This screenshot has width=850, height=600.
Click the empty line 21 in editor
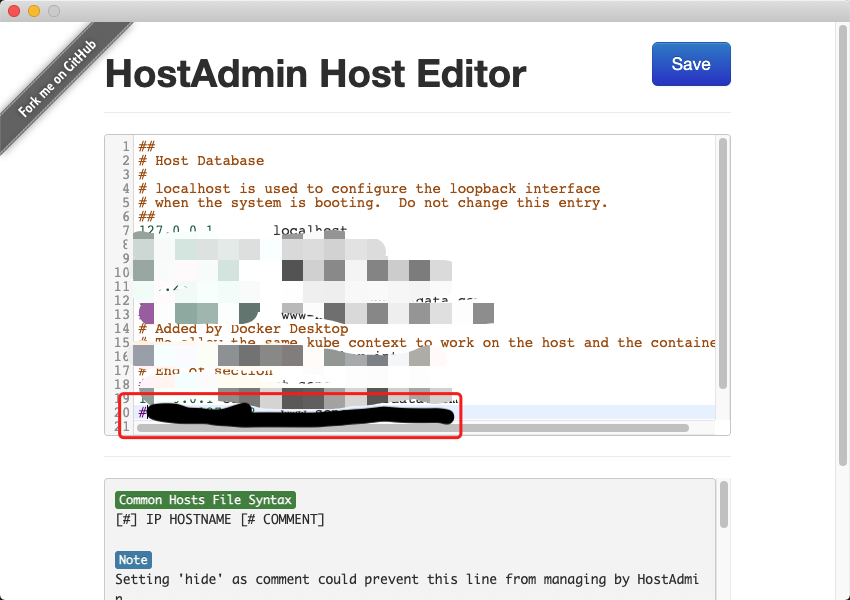(x=426, y=427)
